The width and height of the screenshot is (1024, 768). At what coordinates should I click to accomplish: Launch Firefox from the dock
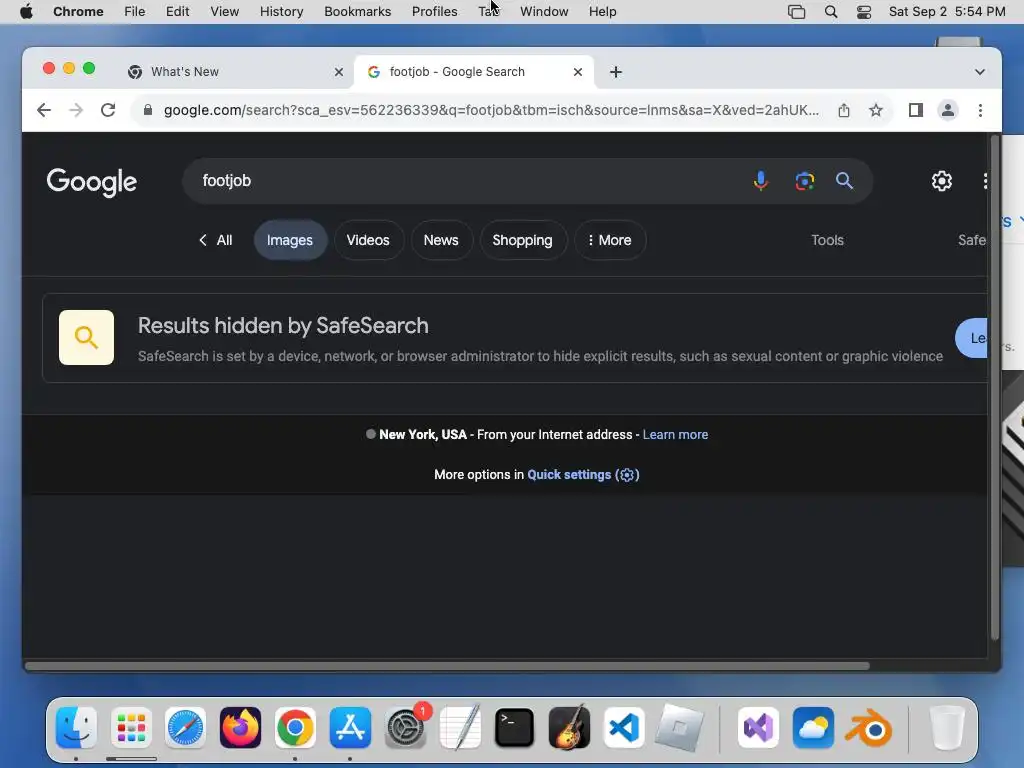(240, 728)
